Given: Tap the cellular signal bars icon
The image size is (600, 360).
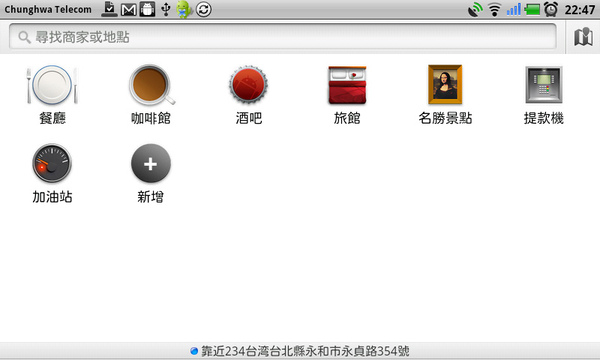Looking at the screenshot, I should [x=514, y=10].
